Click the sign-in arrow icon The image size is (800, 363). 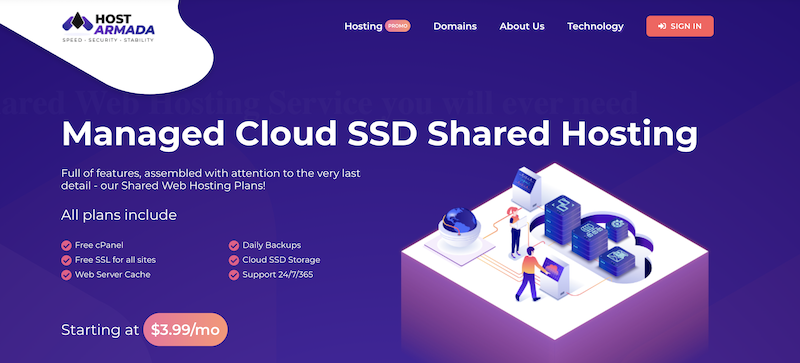pos(662,26)
